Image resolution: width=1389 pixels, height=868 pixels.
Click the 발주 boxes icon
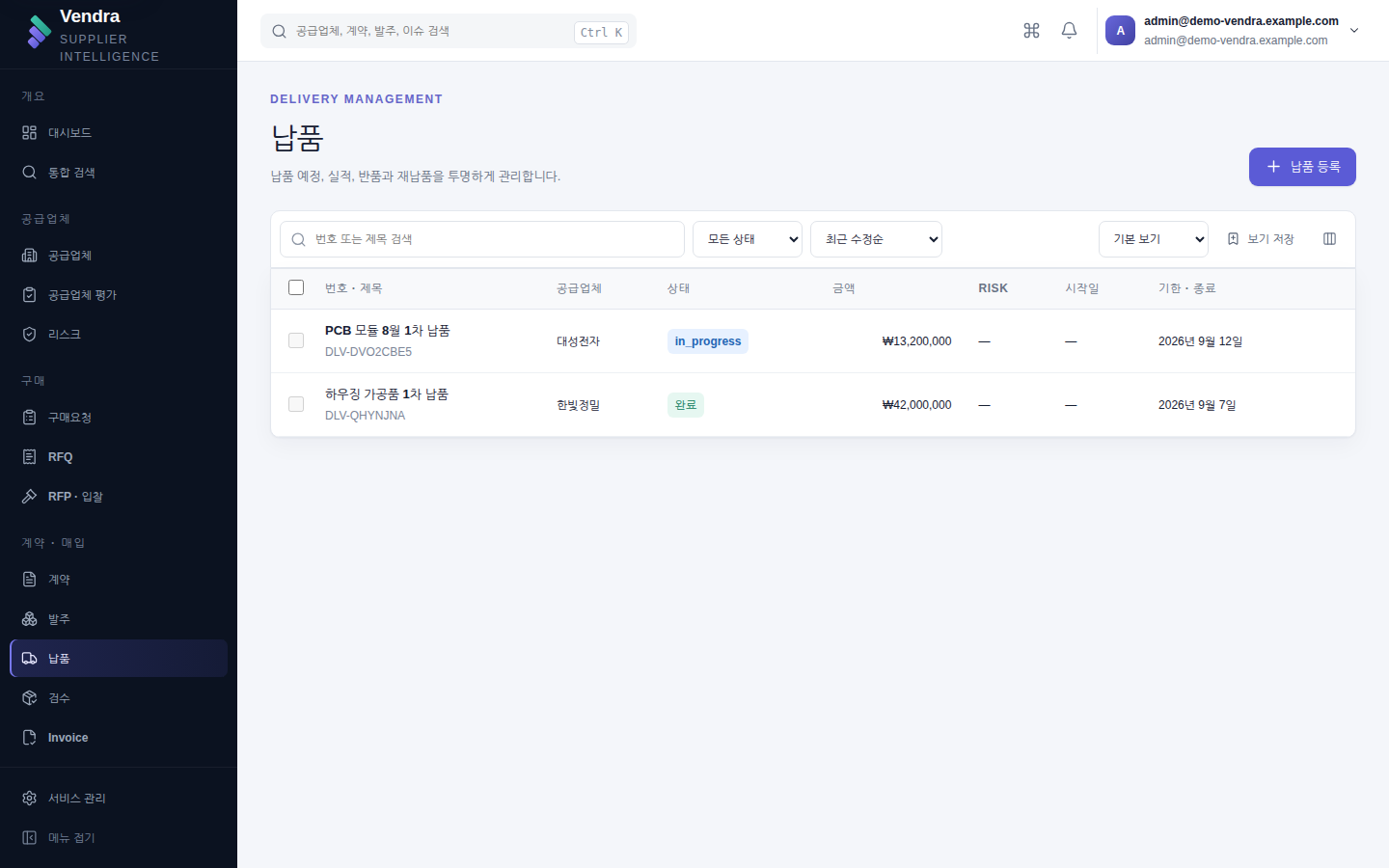29,618
